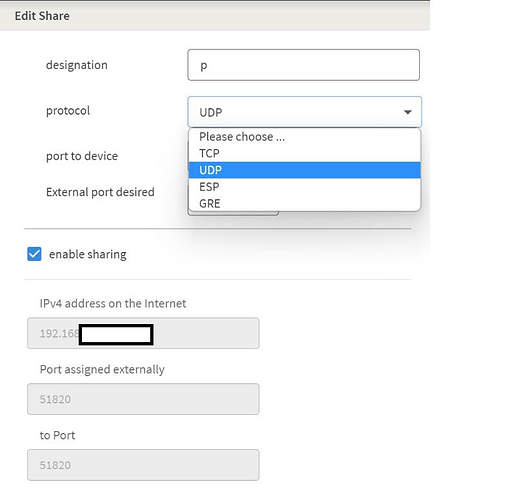520x500 pixels.
Task: Click the protocol label
Action: pos(68,111)
